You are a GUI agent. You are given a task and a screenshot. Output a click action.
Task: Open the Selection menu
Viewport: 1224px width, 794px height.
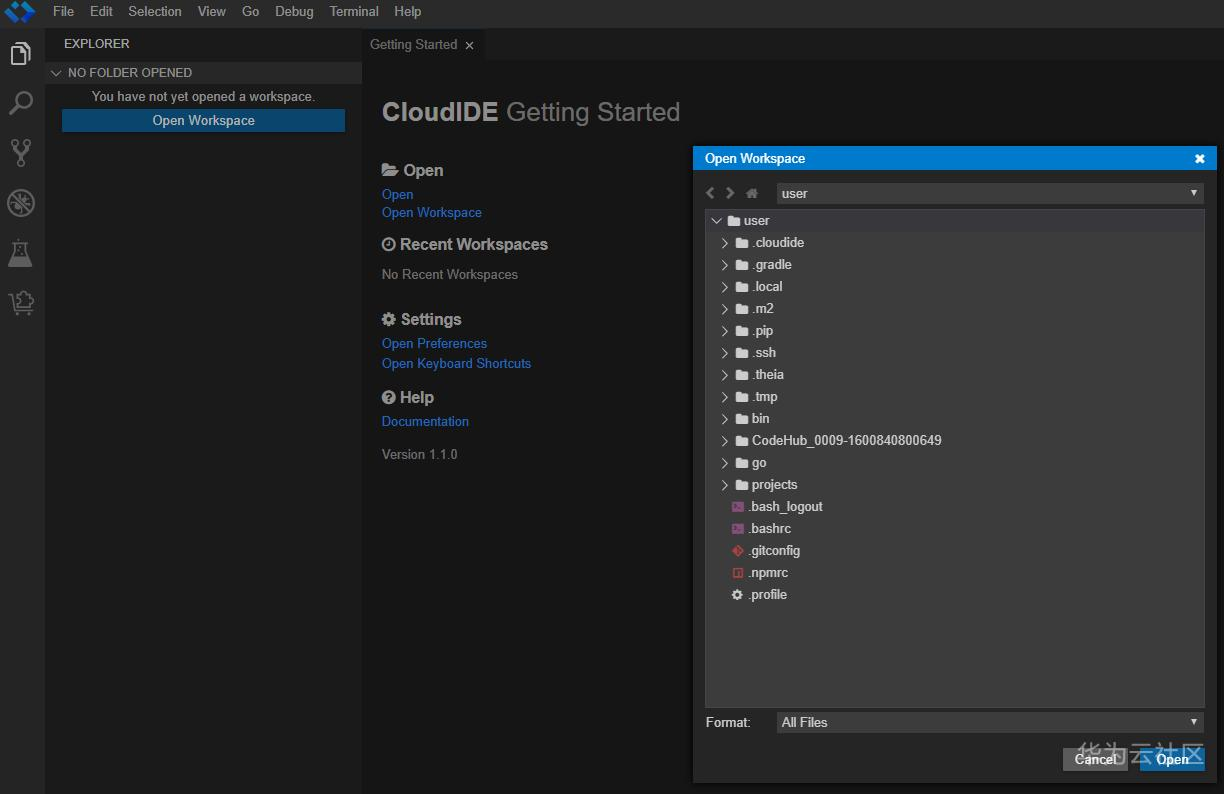(155, 12)
